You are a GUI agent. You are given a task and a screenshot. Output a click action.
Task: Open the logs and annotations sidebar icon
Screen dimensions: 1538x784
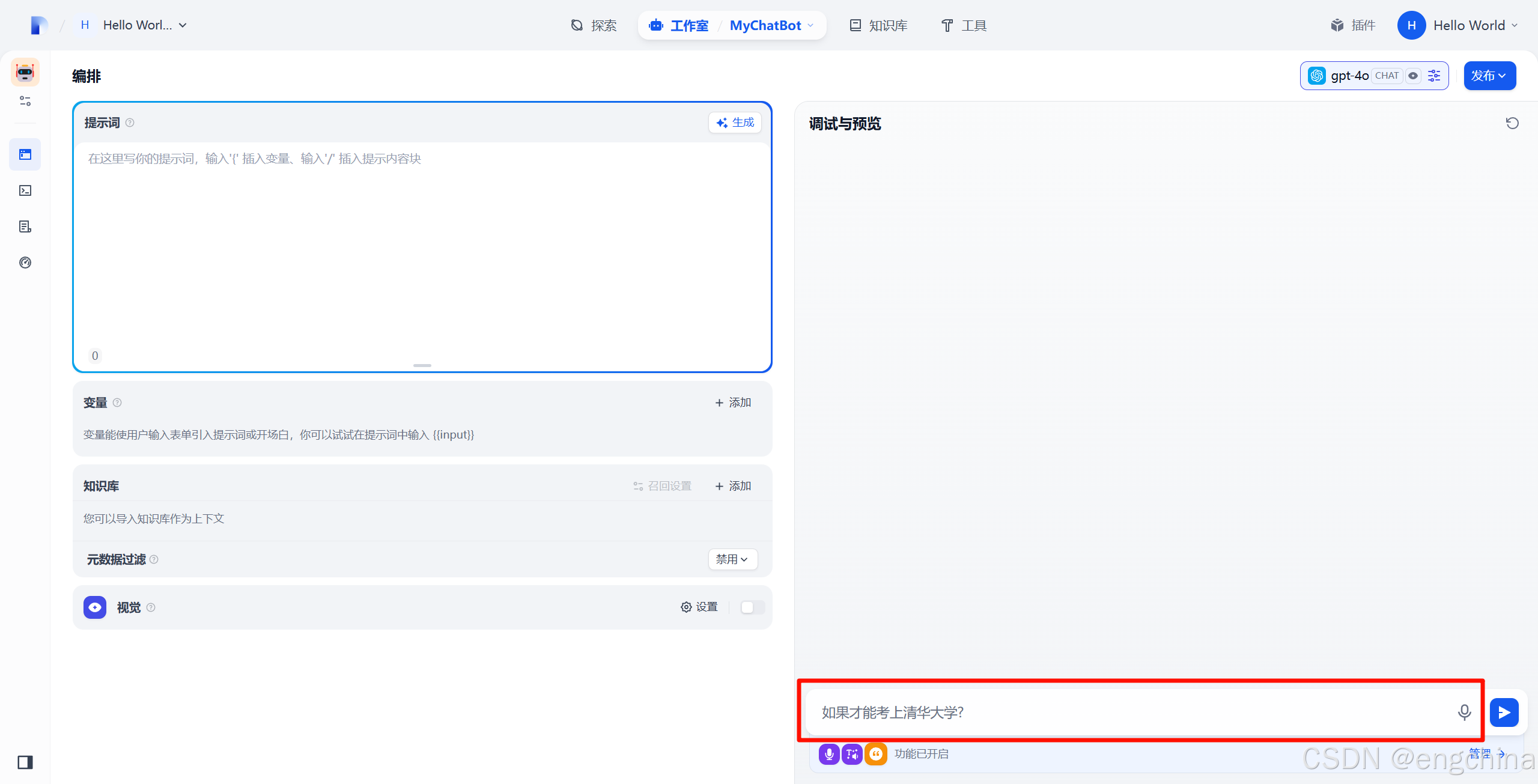pos(25,226)
